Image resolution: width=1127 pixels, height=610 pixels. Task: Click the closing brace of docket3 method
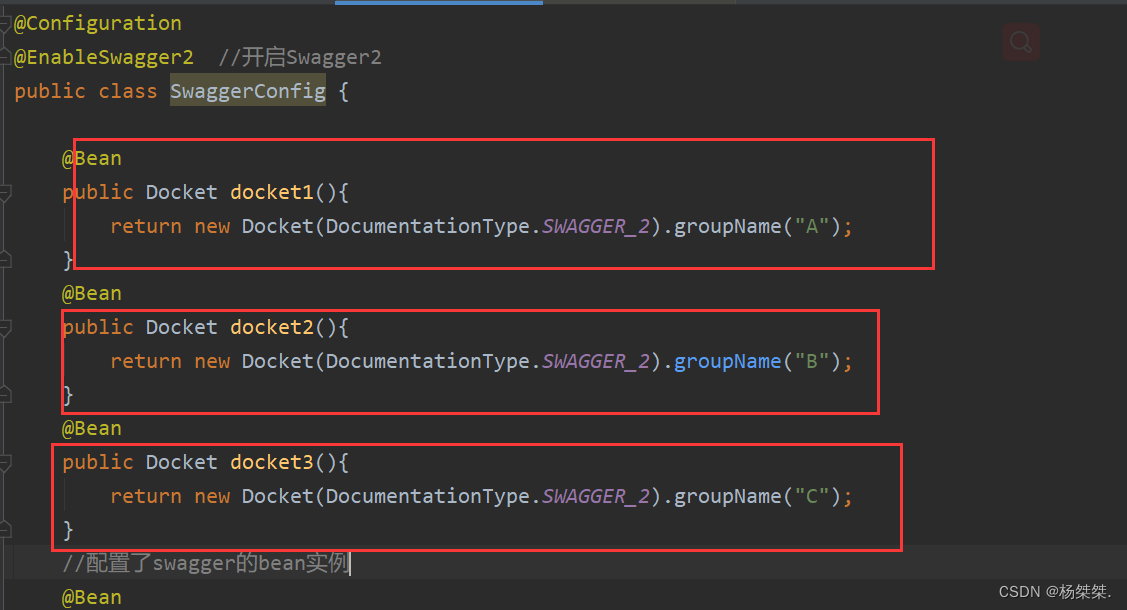pyautogui.click(x=68, y=530)
